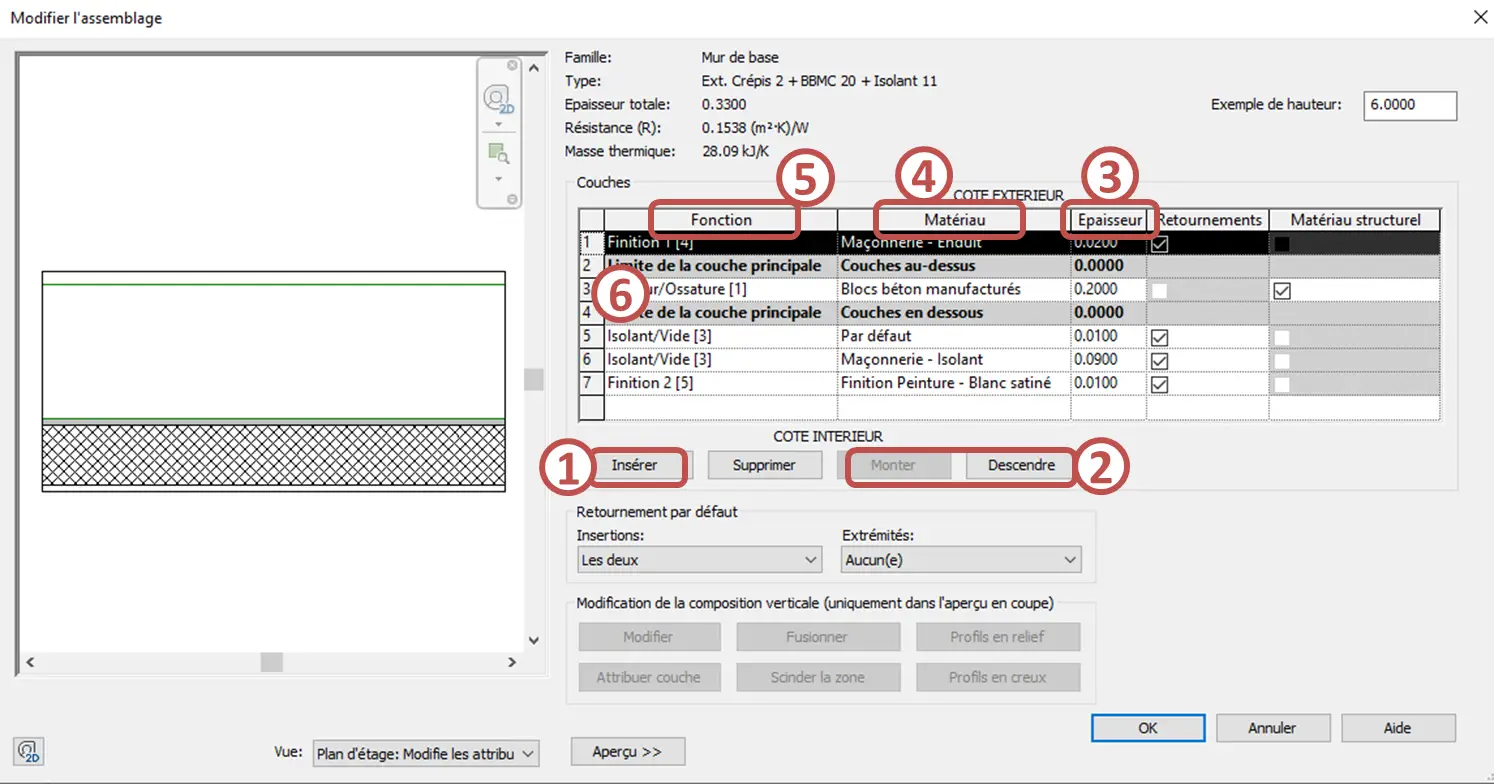
Task: Check Retournements for the Blocs béton manufacturés row
Action: point(1160,290)
